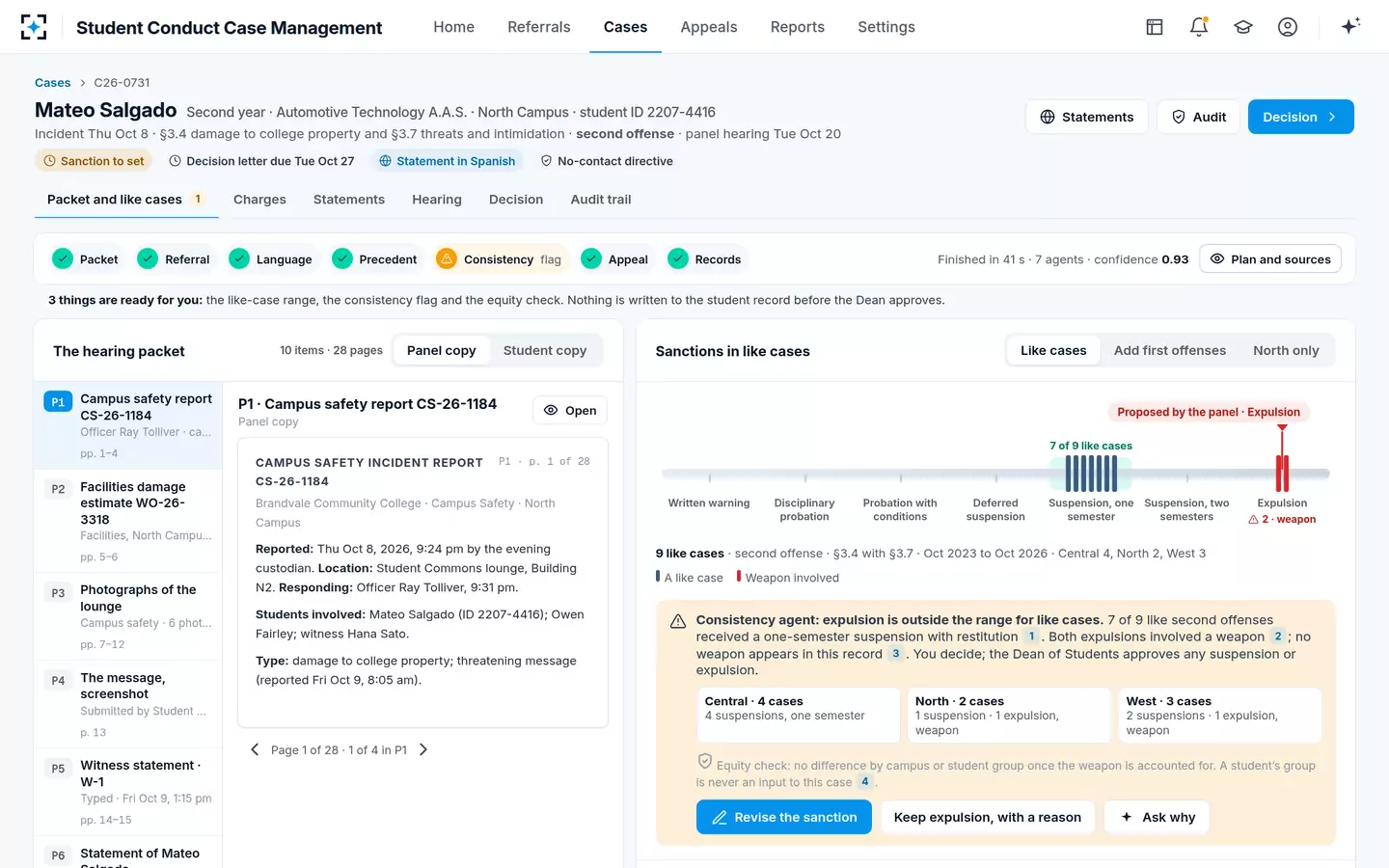1389x868 pixels.
Task: Open the Appeals nav menu
Action: [708, 27]
